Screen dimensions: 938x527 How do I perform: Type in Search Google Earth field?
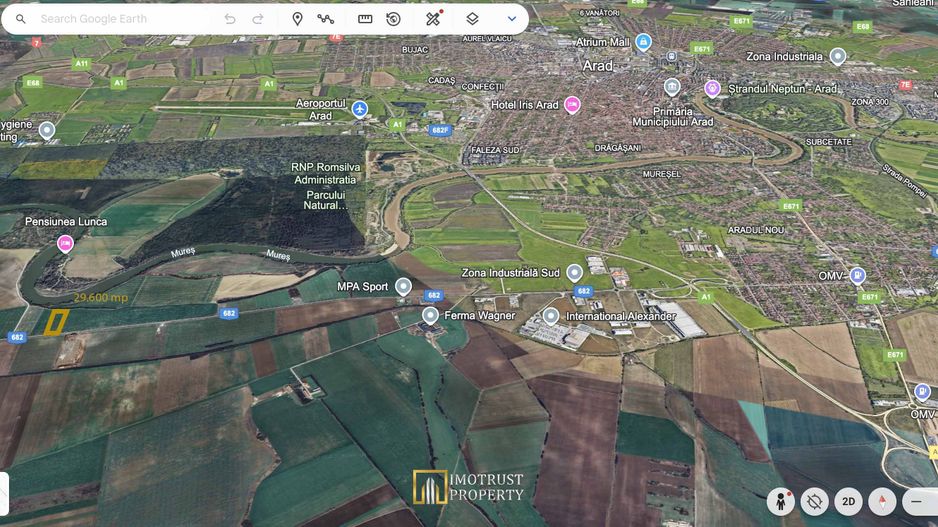[x=120, y=19]
